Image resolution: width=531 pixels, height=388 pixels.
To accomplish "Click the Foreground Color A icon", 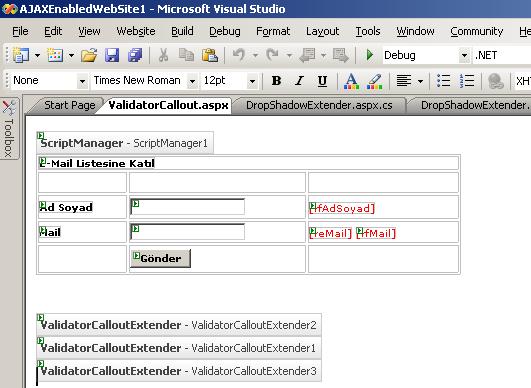I will pos(351,81).
